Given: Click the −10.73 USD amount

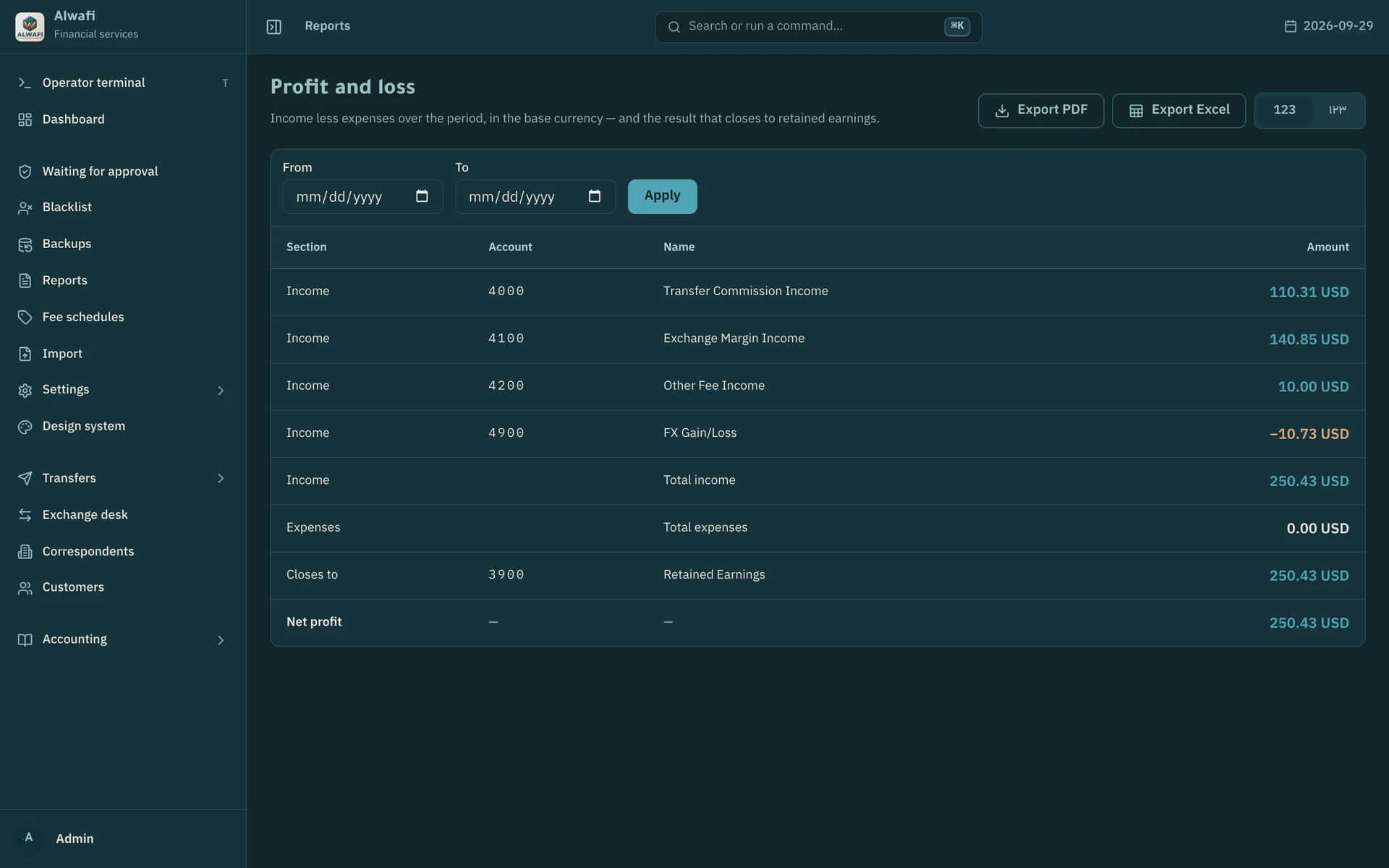Looking at the screenshot, I should pos(1309,434).
